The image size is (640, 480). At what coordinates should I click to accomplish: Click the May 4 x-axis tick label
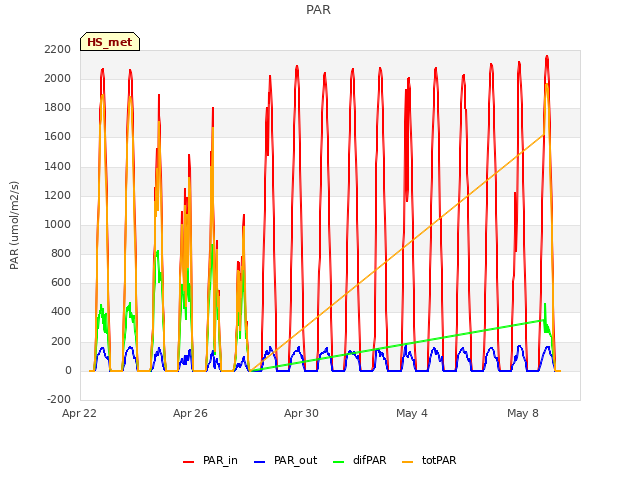(412, 413)
